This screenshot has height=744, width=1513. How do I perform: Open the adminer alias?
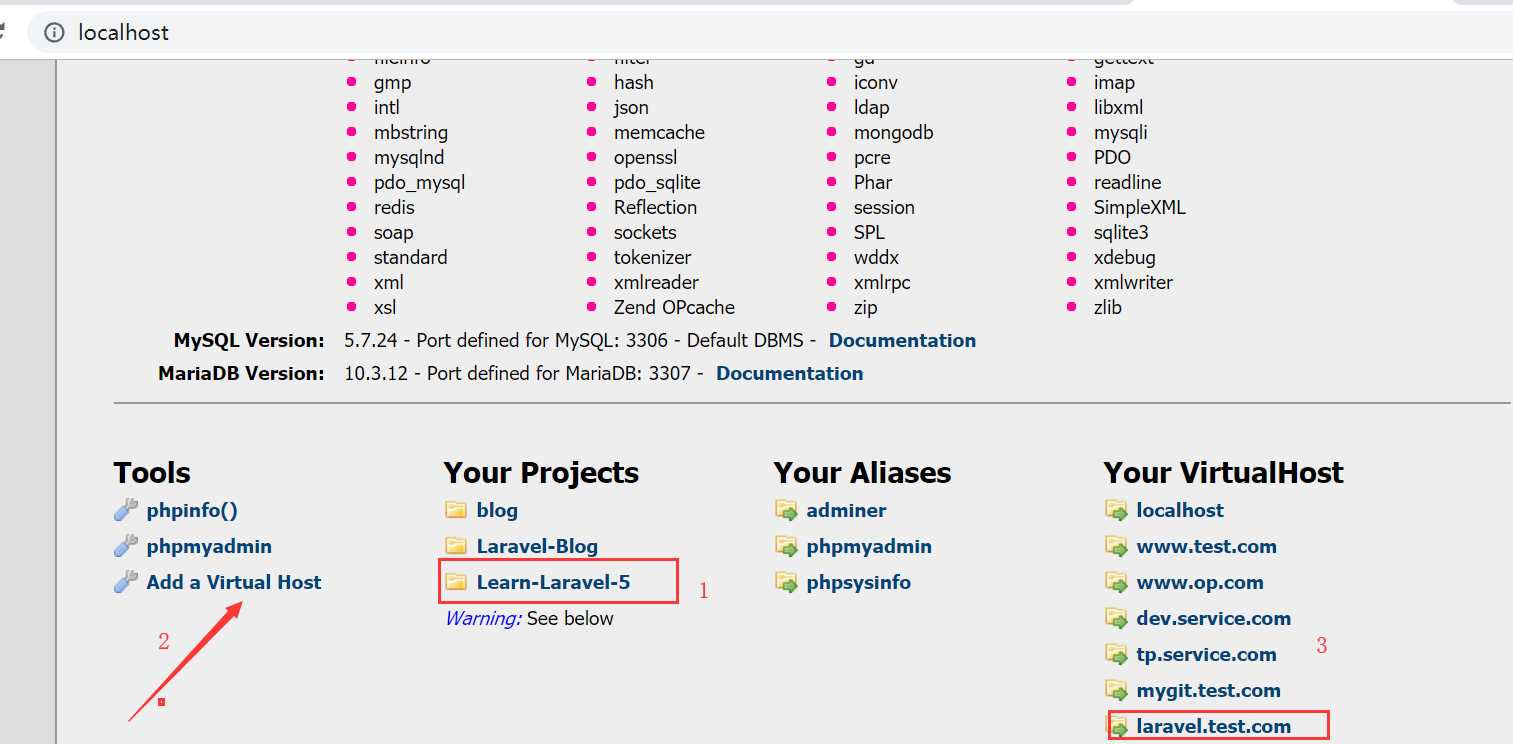tap(846, 510)
